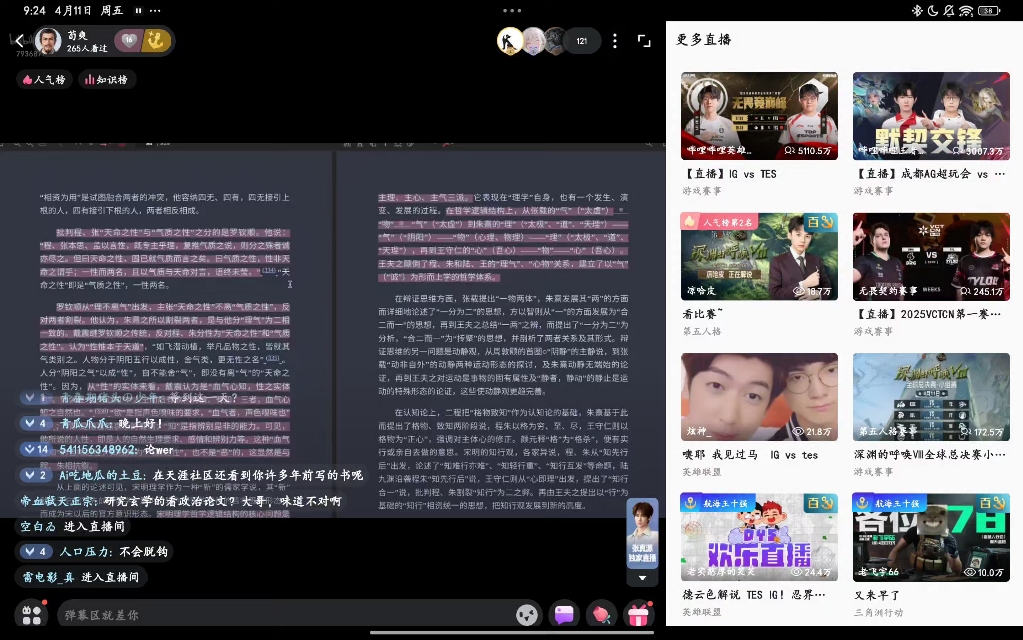
Task: Tap the 帝血弑天正宗 comment
Action: (x=181, y=501)
